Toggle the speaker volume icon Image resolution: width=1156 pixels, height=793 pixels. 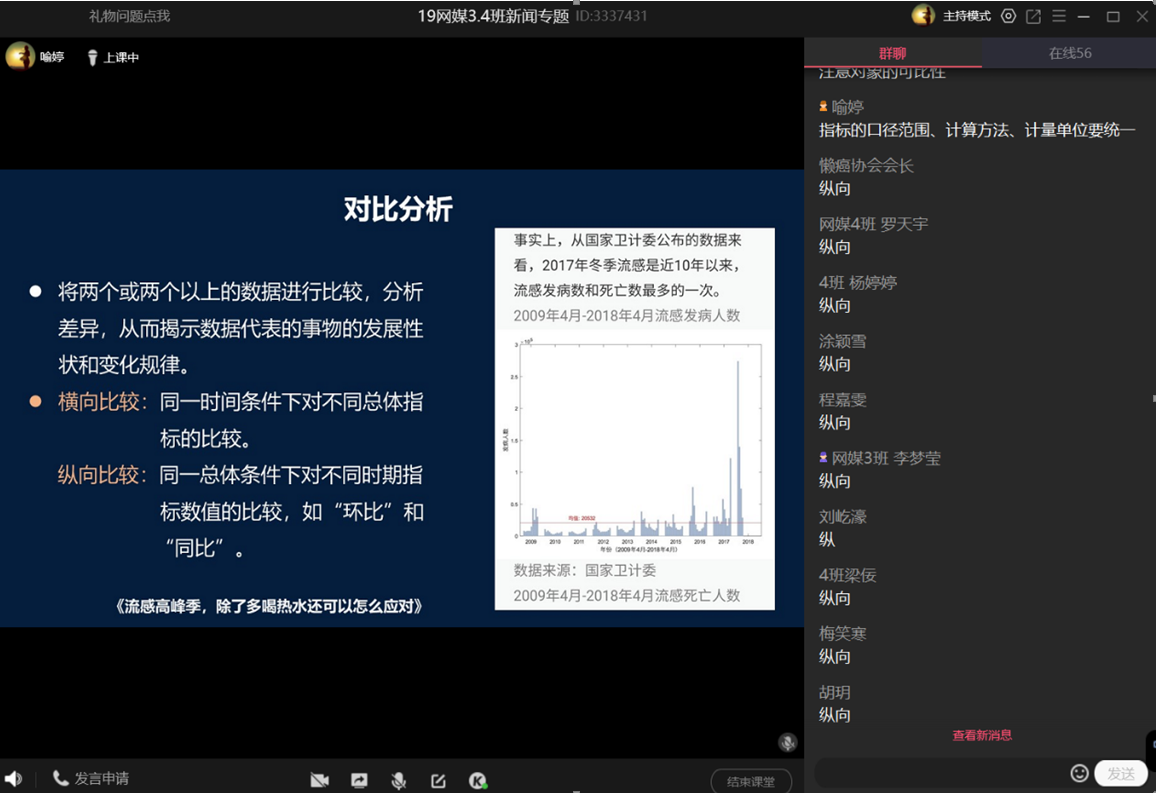13,778
